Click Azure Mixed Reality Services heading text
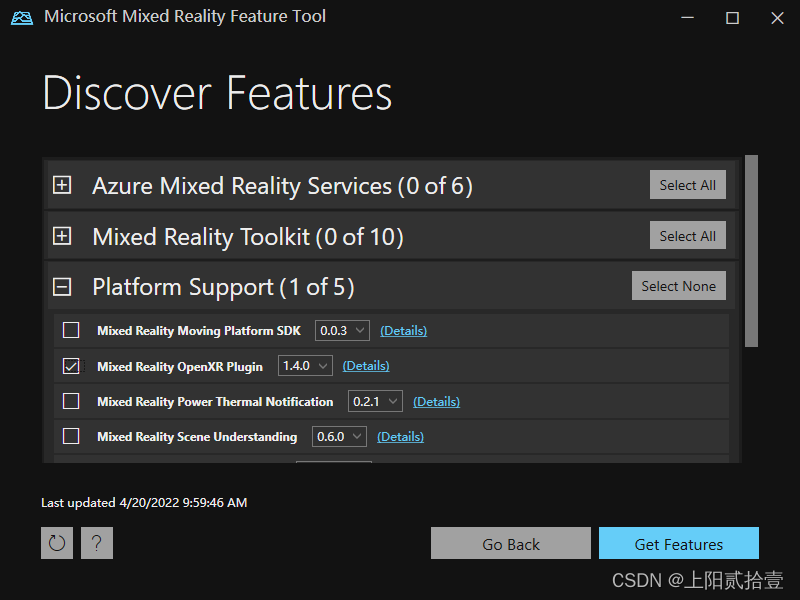The width and height of the screenshot is (800, 600). (282, 186)
